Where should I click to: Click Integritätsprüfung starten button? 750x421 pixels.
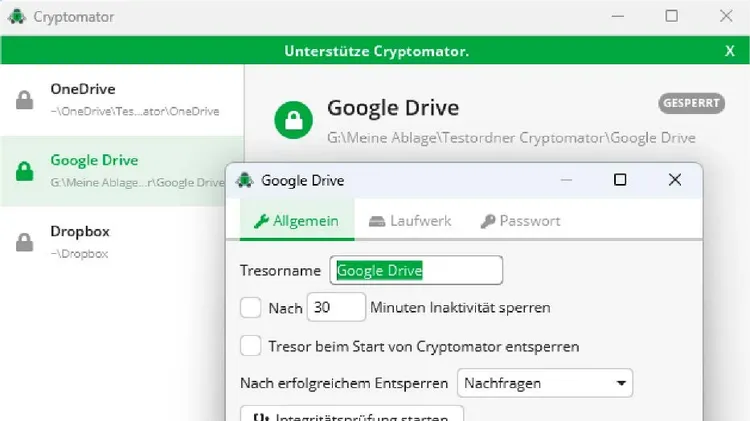point(352,414)
